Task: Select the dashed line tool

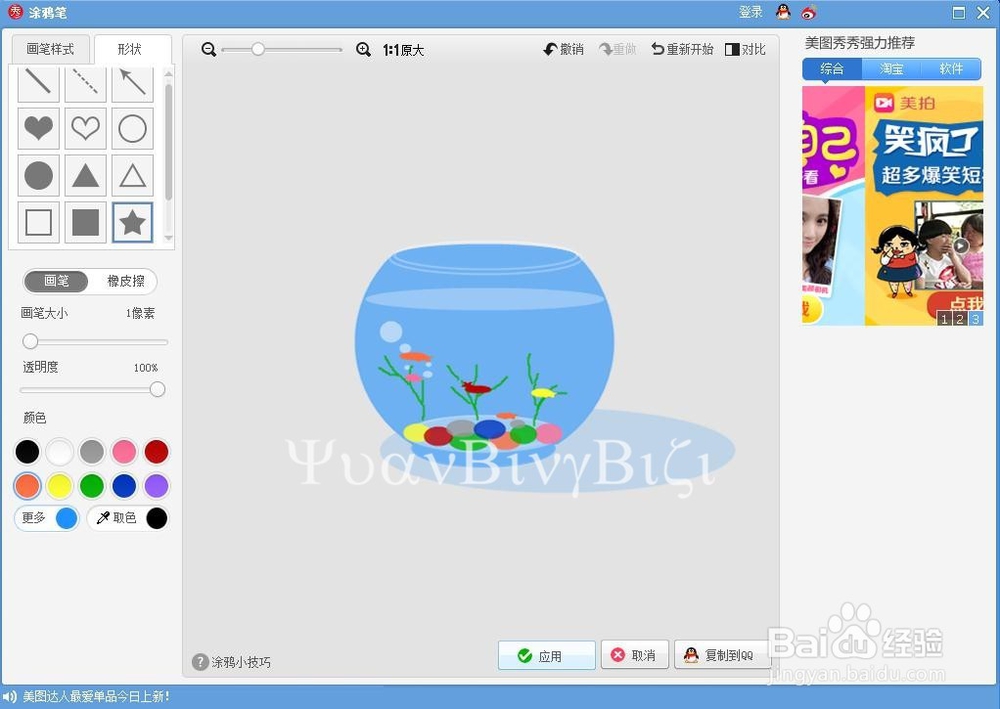Action: (x=85, y=82)
